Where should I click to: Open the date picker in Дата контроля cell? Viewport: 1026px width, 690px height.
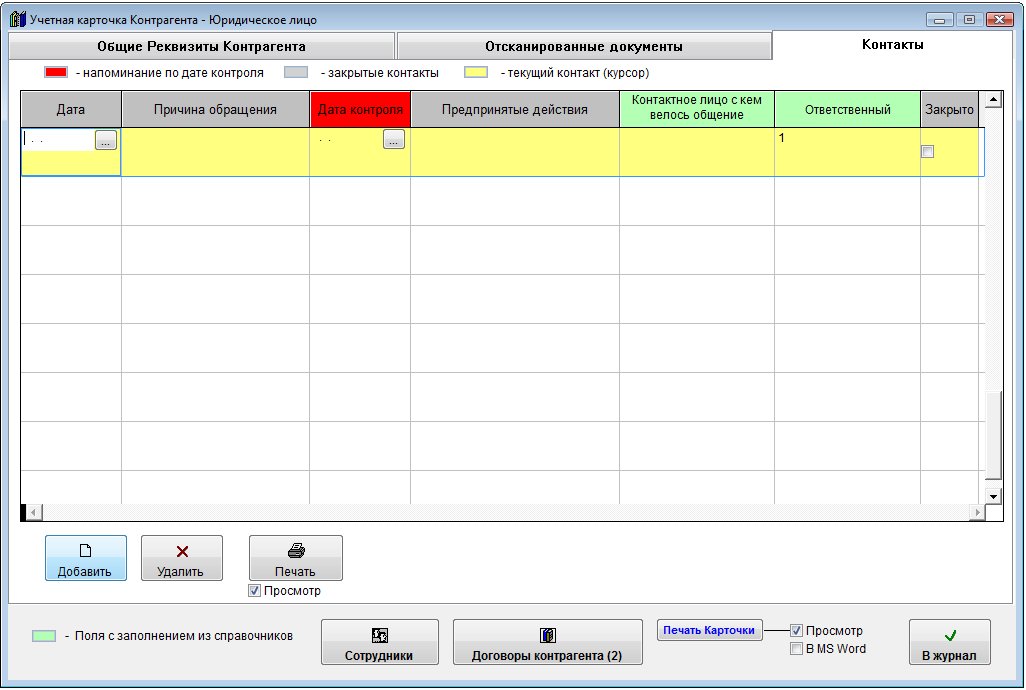tap(394, 139)
